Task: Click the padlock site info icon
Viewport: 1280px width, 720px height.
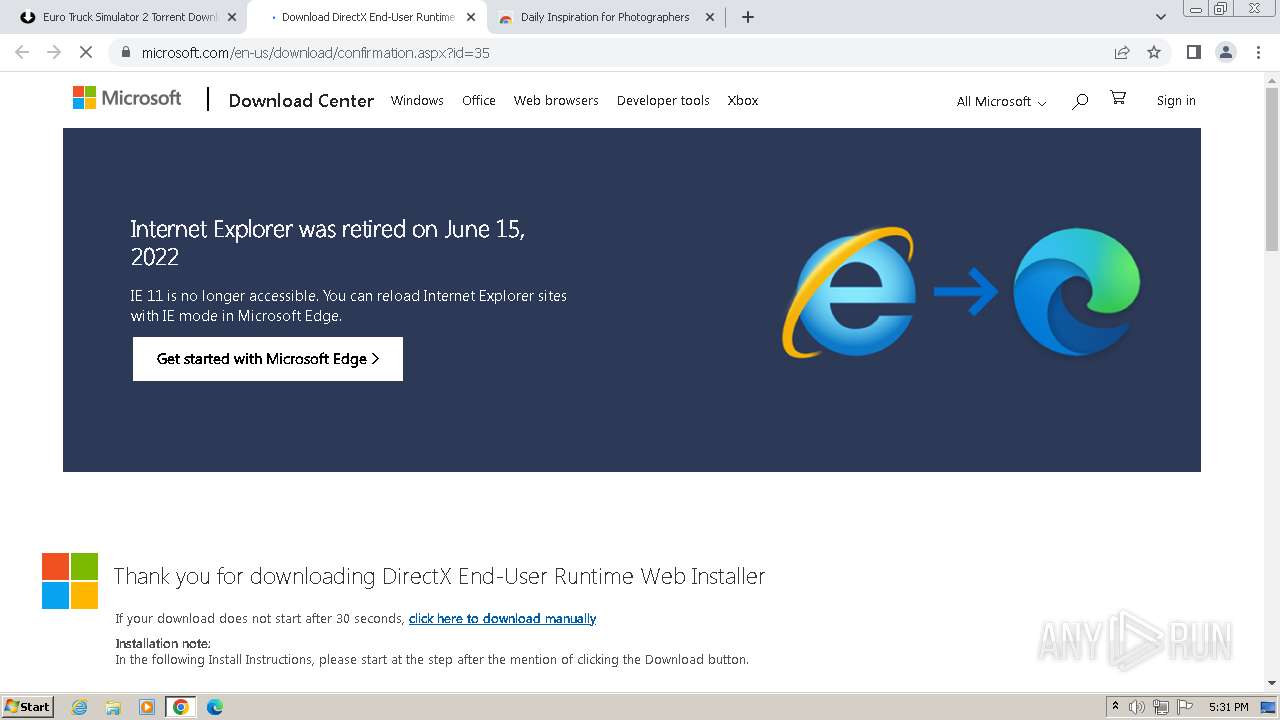Action: tap(125, 52)
